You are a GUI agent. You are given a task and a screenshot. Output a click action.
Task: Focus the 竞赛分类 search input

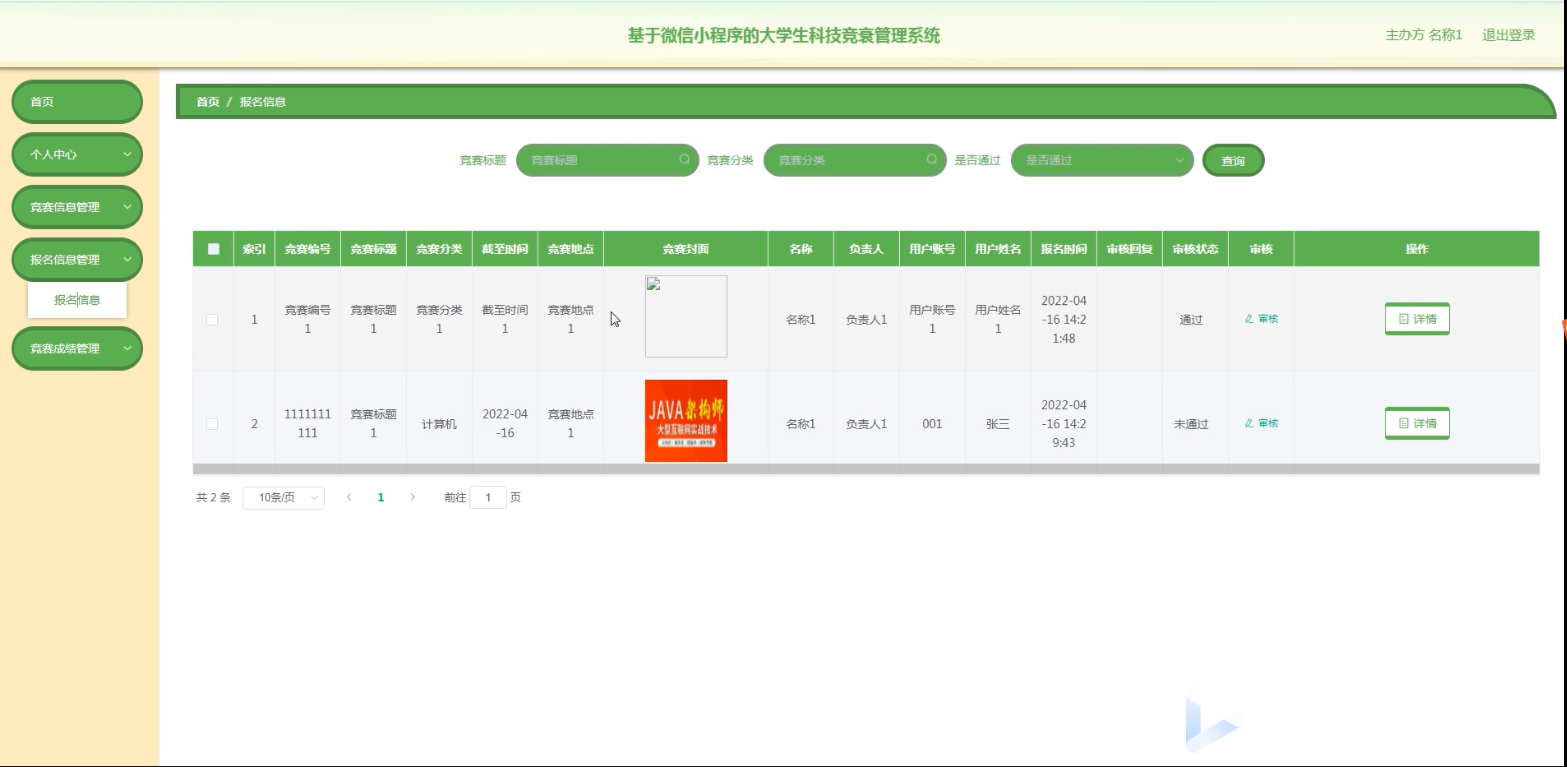point(855,160)
